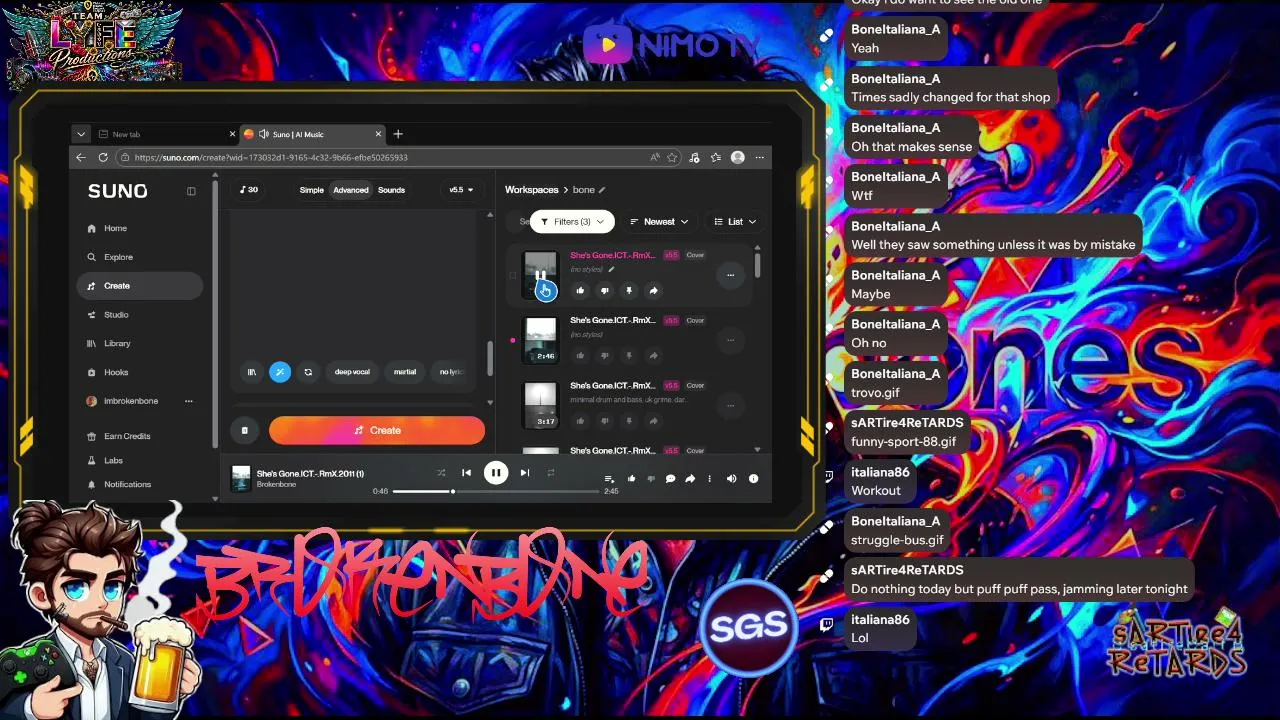Open the Newest sort dropdown
This screenshot has height=720, width=1280.
pos(659,222)
